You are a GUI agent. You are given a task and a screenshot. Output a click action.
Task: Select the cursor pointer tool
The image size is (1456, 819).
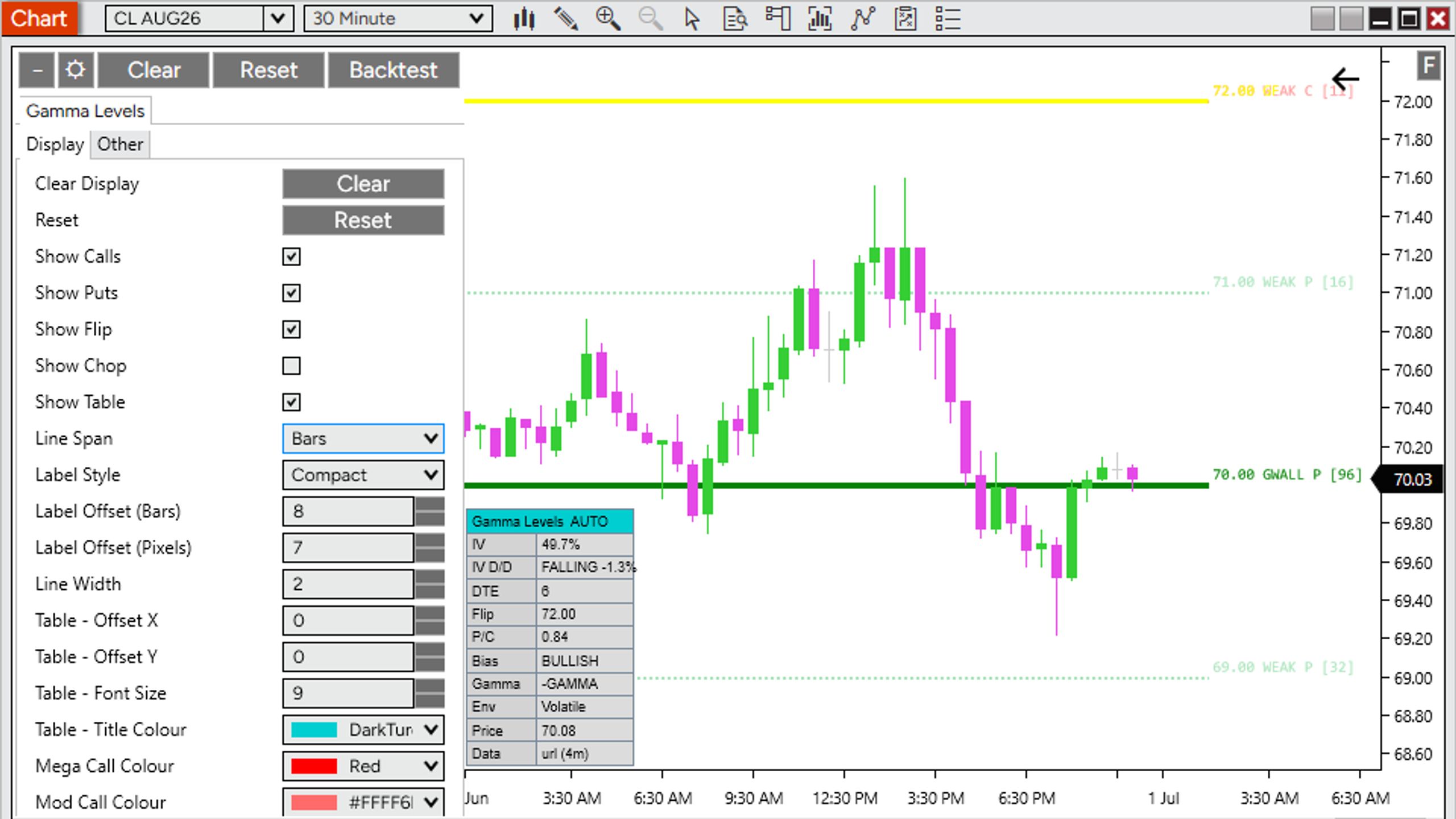point(692,19)
